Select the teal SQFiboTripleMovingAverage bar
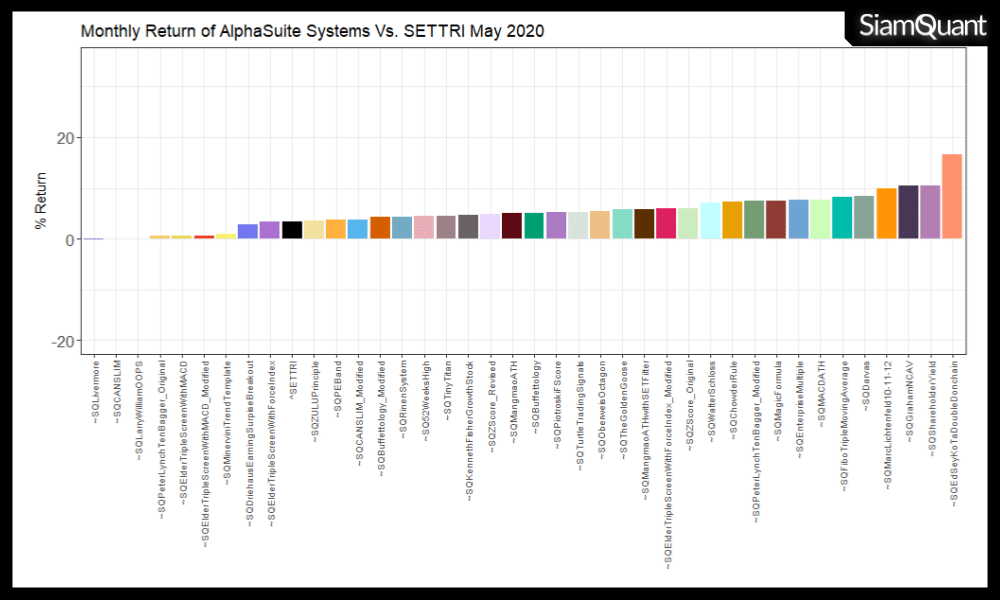 pos(842,218)
